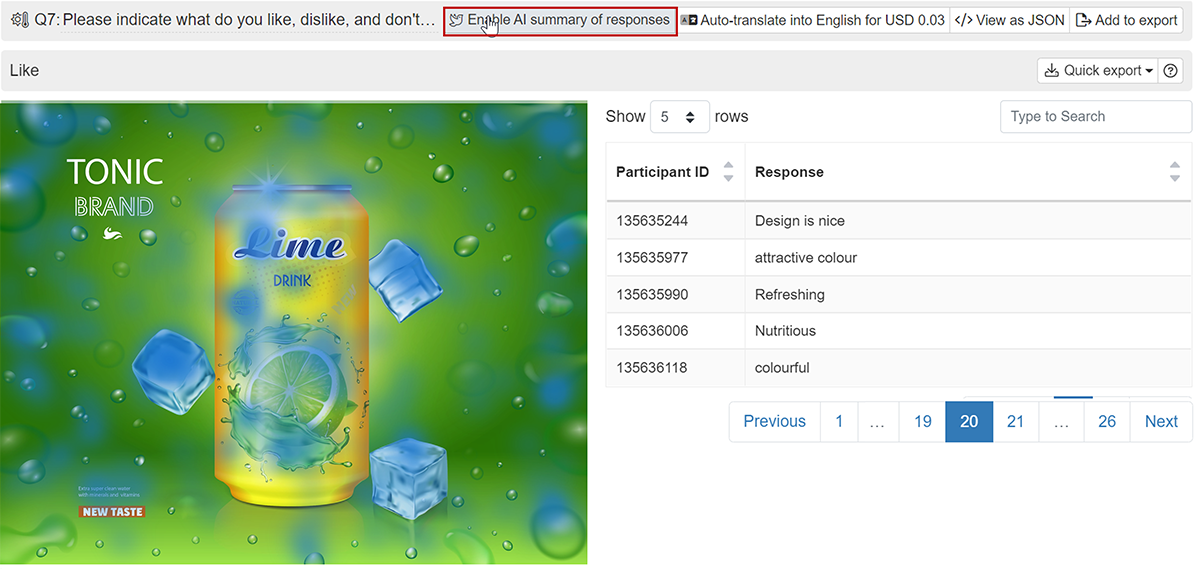Click Auto-translate into English button
This screenshot has height=569, width=1200.
pyautogui.click(x=812, y=20)
